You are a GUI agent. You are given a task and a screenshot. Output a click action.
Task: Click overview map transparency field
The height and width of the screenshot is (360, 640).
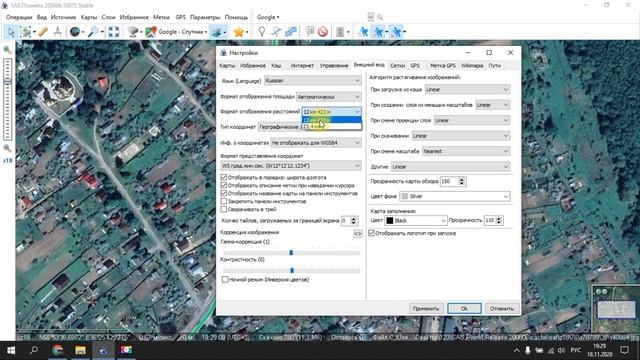click(x=449, y=181)
